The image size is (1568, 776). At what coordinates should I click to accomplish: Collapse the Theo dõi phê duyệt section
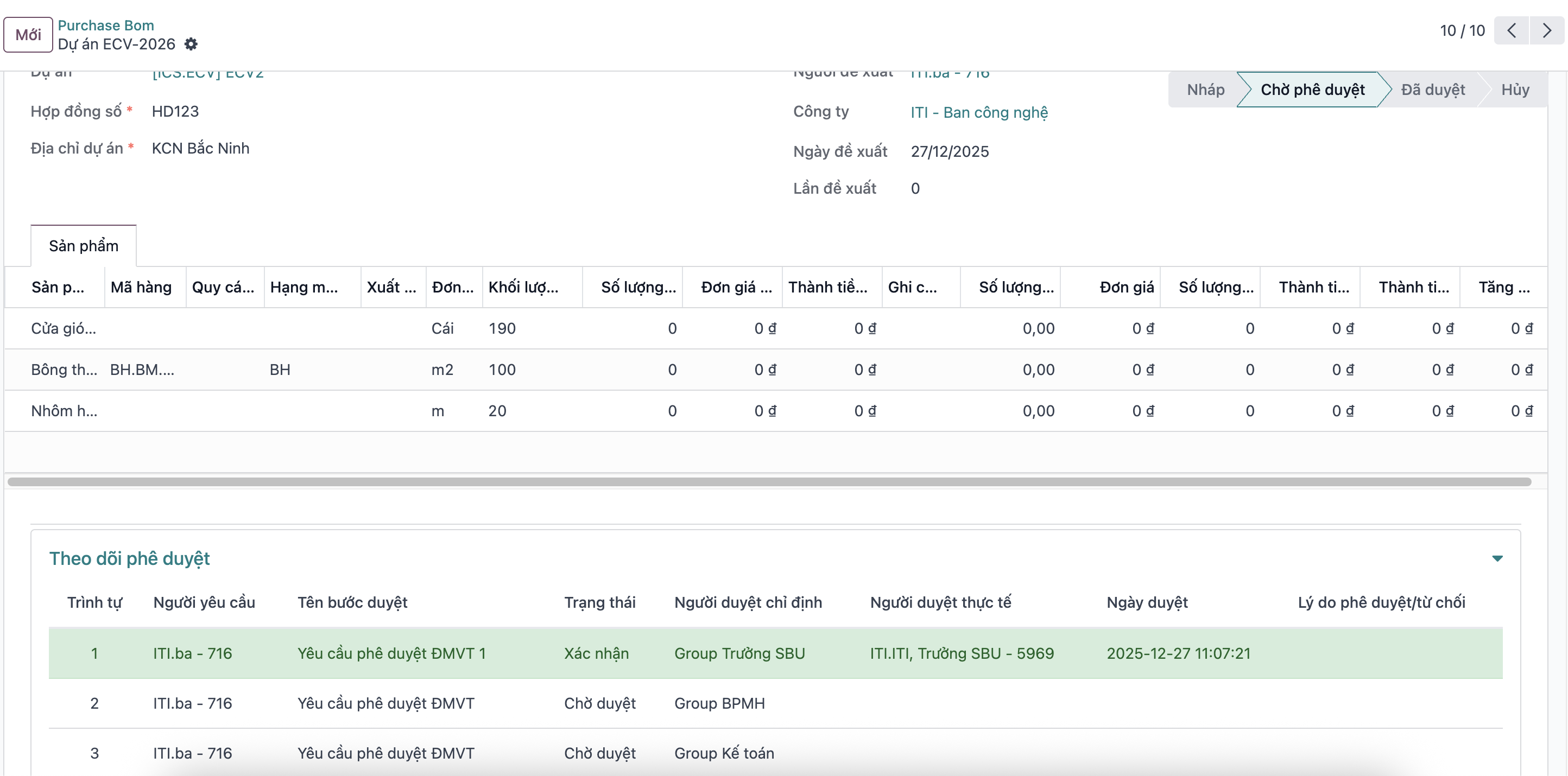1497,558
